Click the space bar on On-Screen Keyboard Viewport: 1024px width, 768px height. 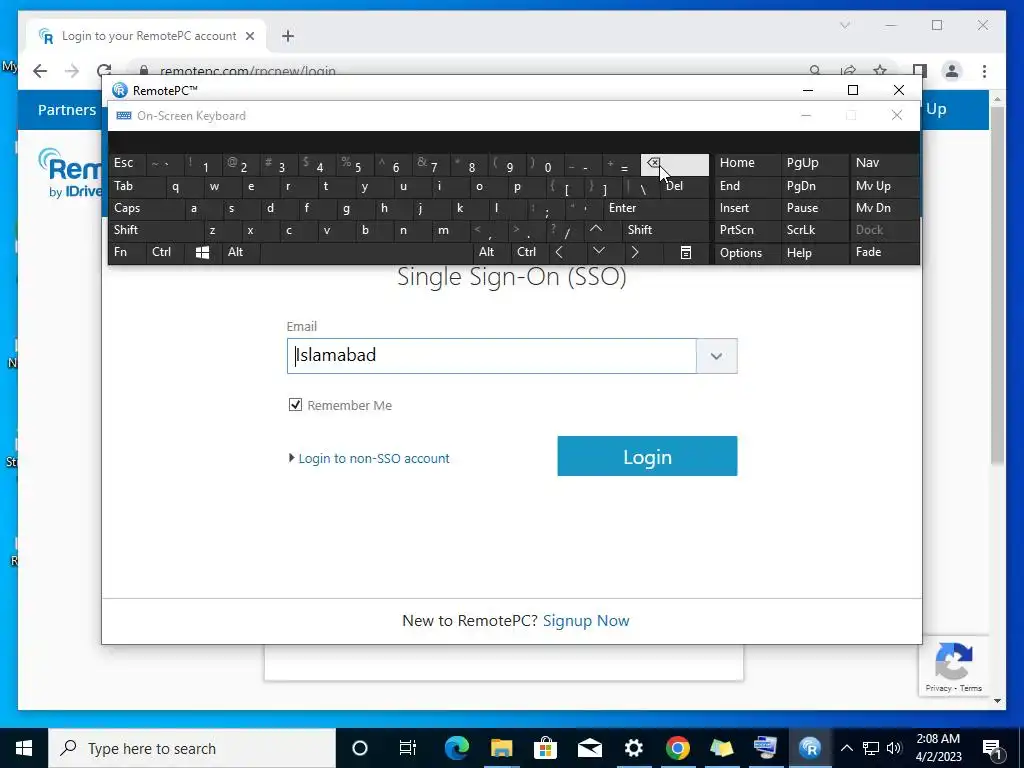point(367,253)
